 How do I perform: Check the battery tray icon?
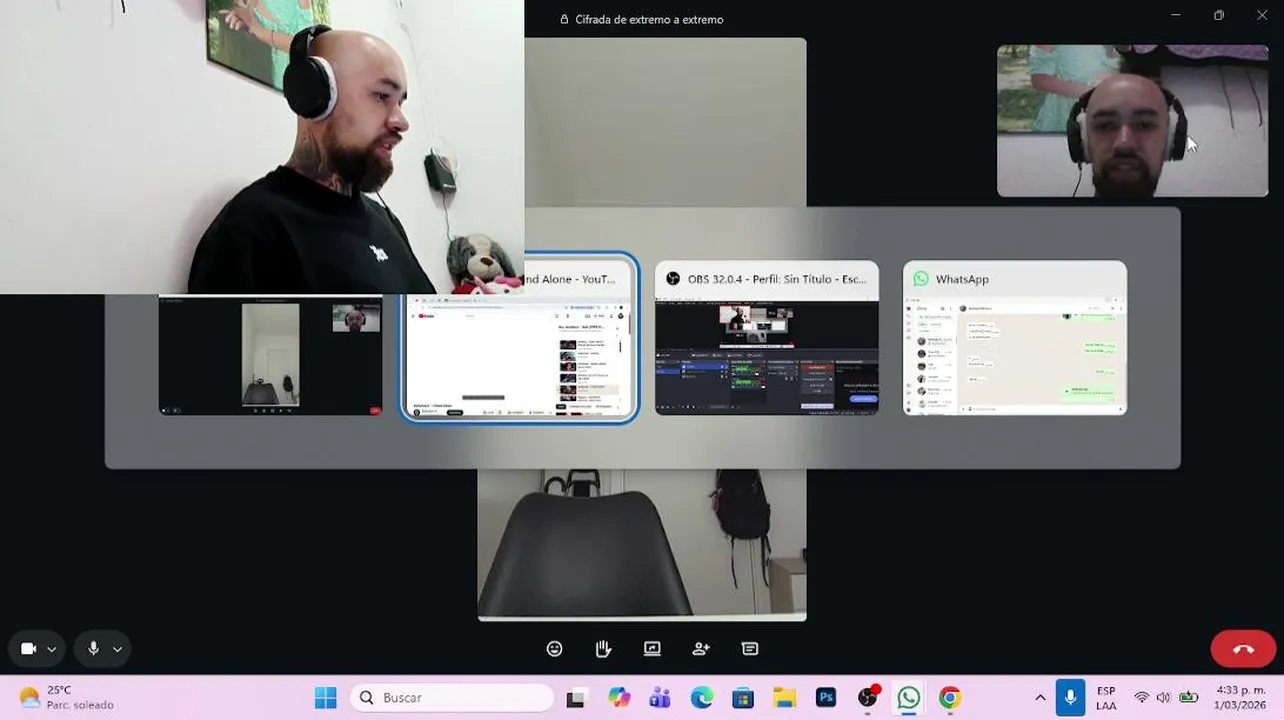[1188, 698]
